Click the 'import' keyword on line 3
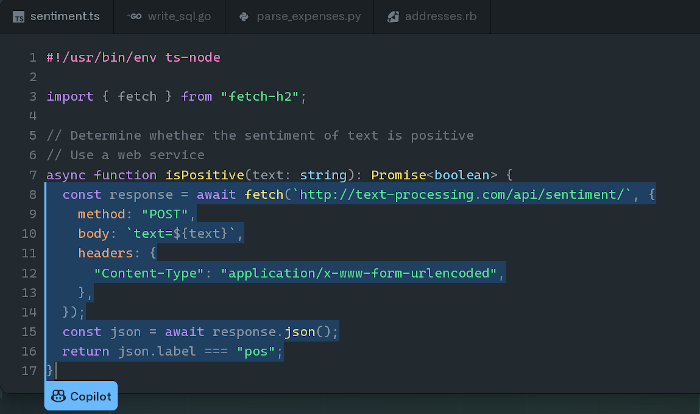 click(70, 97)
